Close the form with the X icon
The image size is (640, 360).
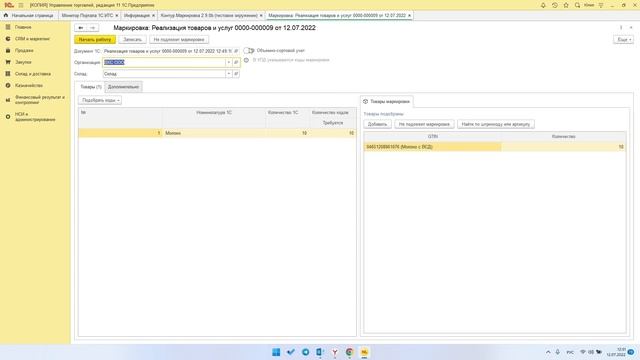click(x=631, y=28)
